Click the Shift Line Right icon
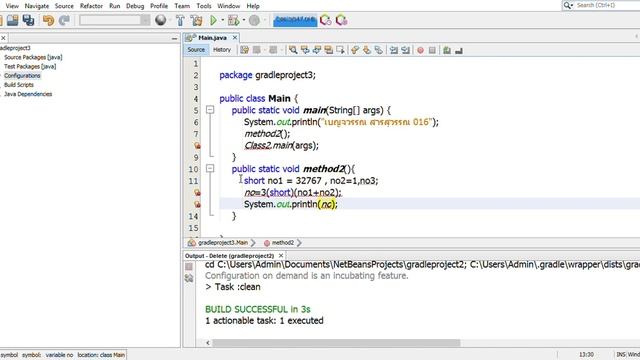 (405, 50)
